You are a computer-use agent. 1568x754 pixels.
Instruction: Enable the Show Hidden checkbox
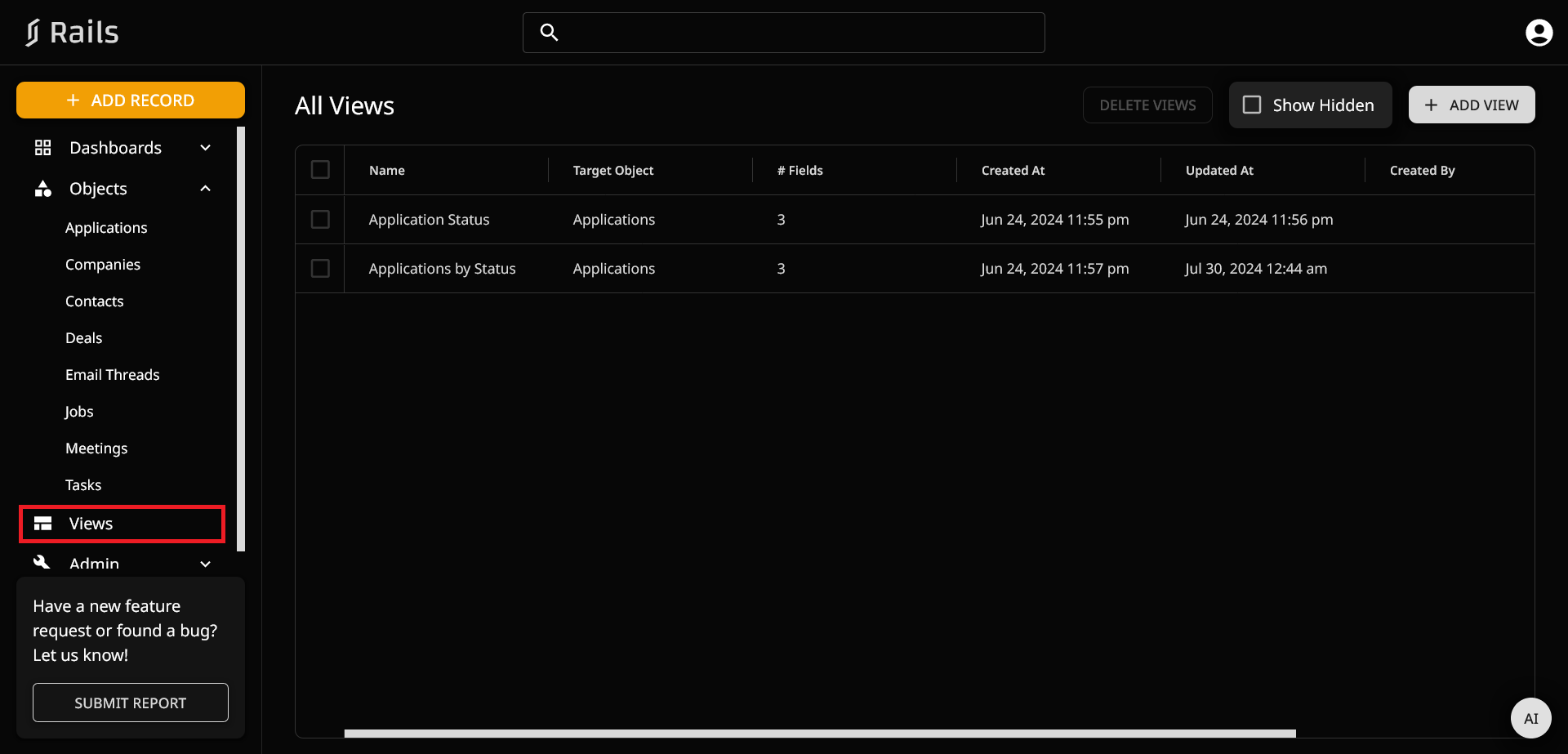click(1252, 105)
